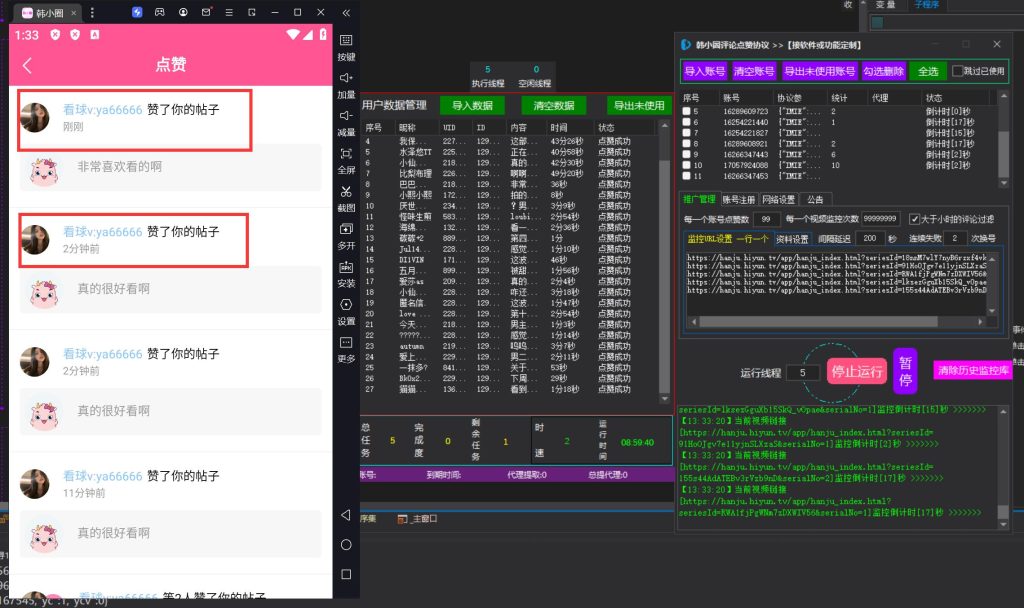Viewport: 1024px width, 608px height.
Task: Click the first profile avatar under 点赞
Action: tap(35, 118)
